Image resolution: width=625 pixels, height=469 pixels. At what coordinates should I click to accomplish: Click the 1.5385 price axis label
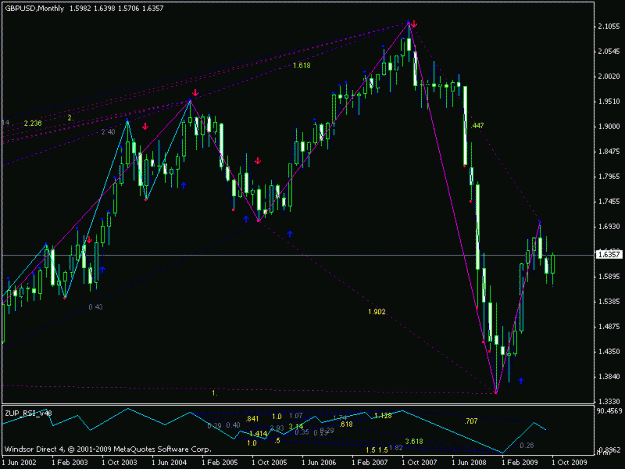[x=609, y=302]
